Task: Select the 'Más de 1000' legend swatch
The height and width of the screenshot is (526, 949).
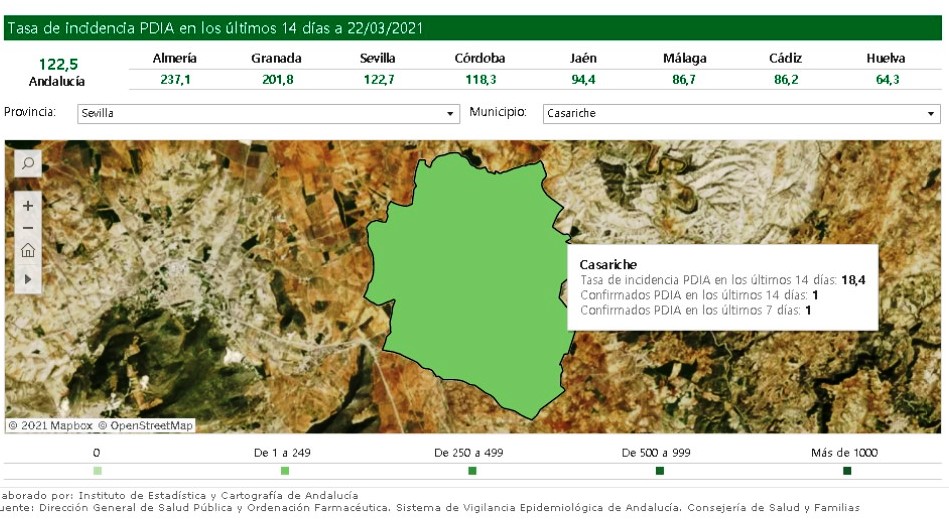Action: [x=847, y=471]
